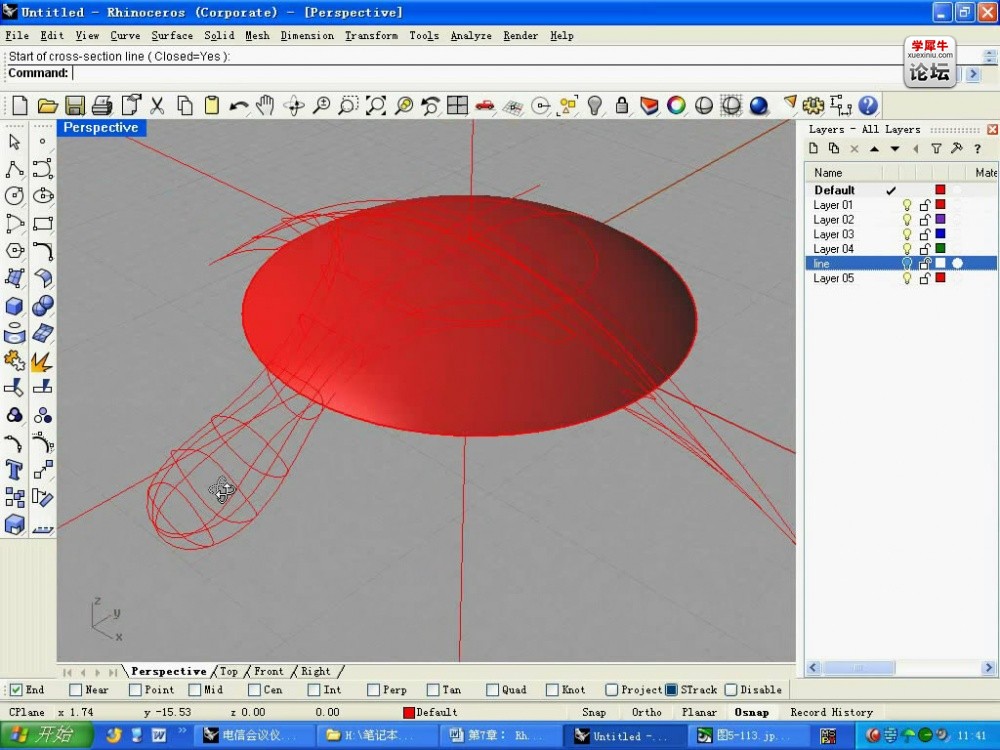Screen dimensions: 1000x750
Task: Click the blue Render sphere icon
Action: 759,105
